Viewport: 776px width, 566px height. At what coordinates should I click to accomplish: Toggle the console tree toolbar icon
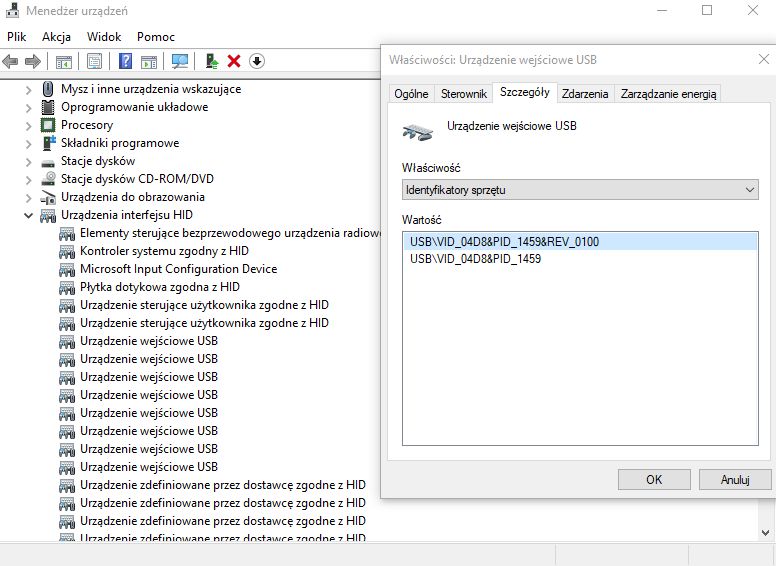click(64, 61)
